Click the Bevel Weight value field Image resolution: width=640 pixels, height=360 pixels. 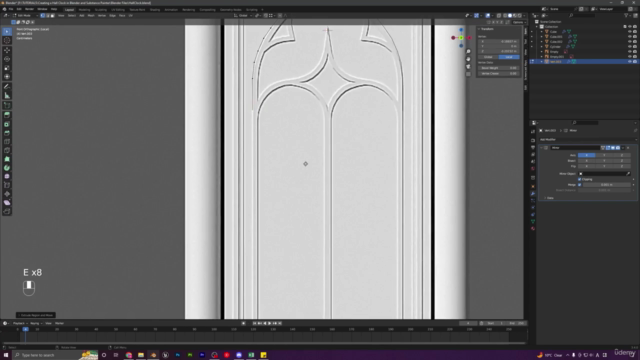[499, 68]
